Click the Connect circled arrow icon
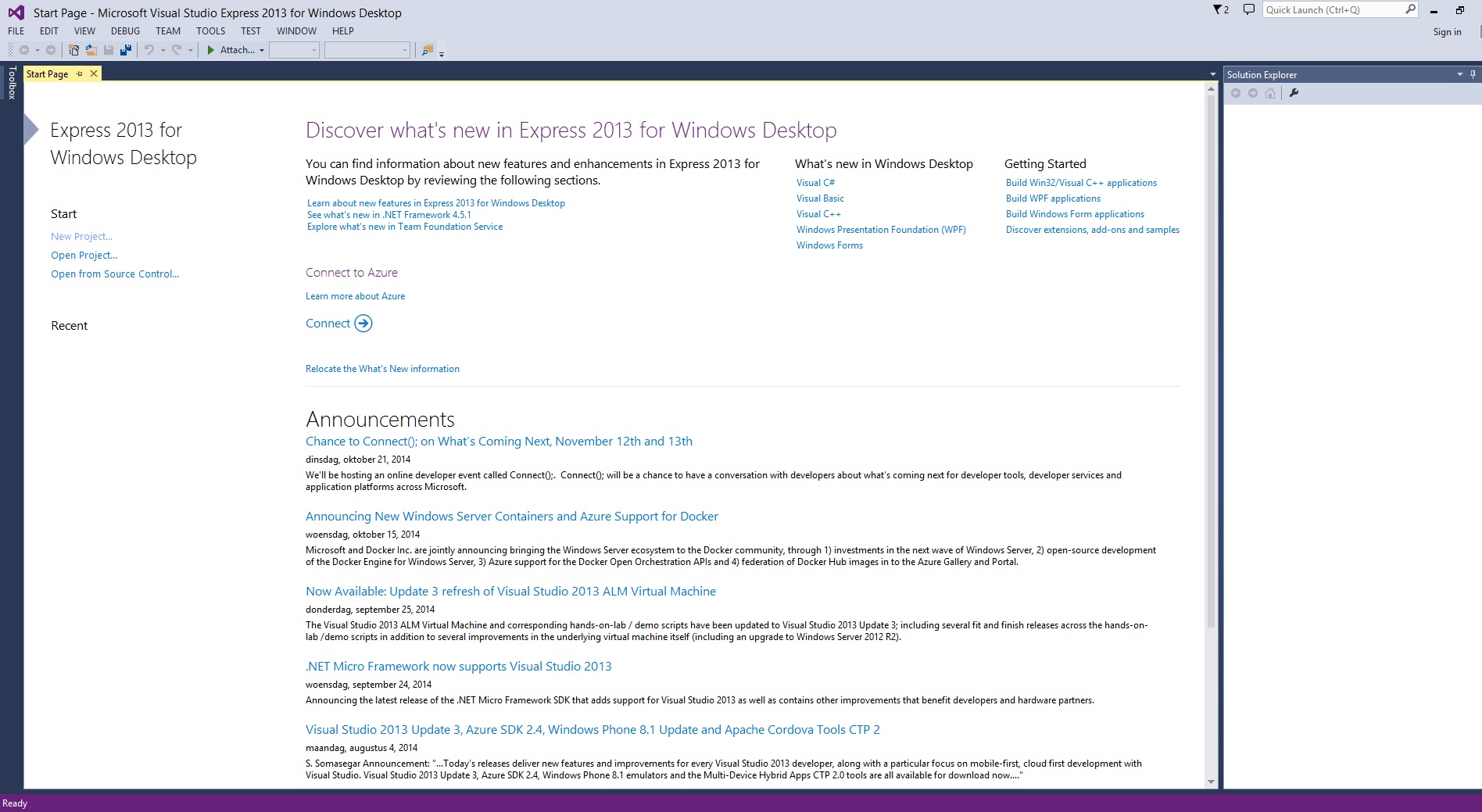The height and width of the screenshot is (812, 1482). pos(363,324)
